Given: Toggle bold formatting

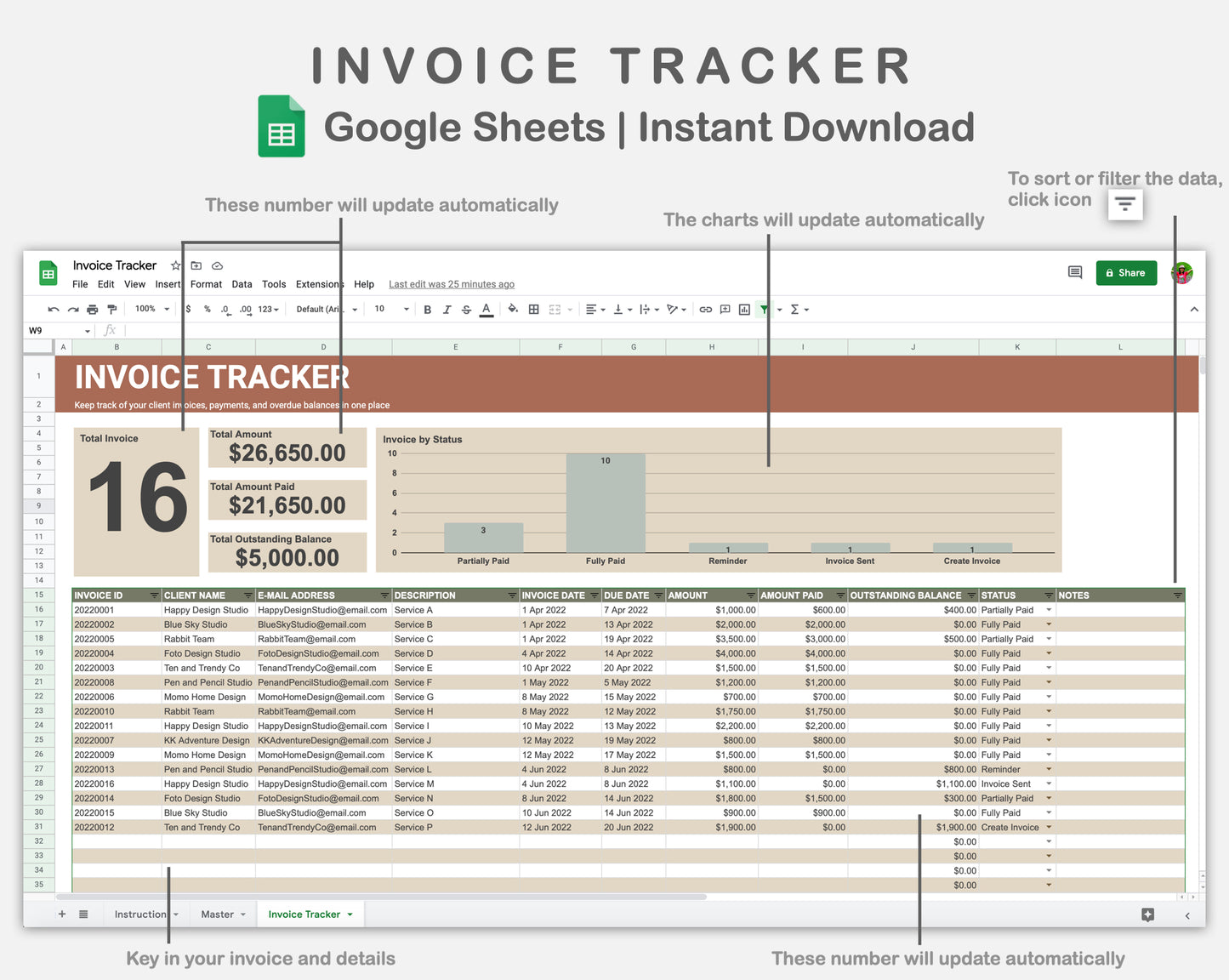Looking at the screenshot, I should coord(428,309).
